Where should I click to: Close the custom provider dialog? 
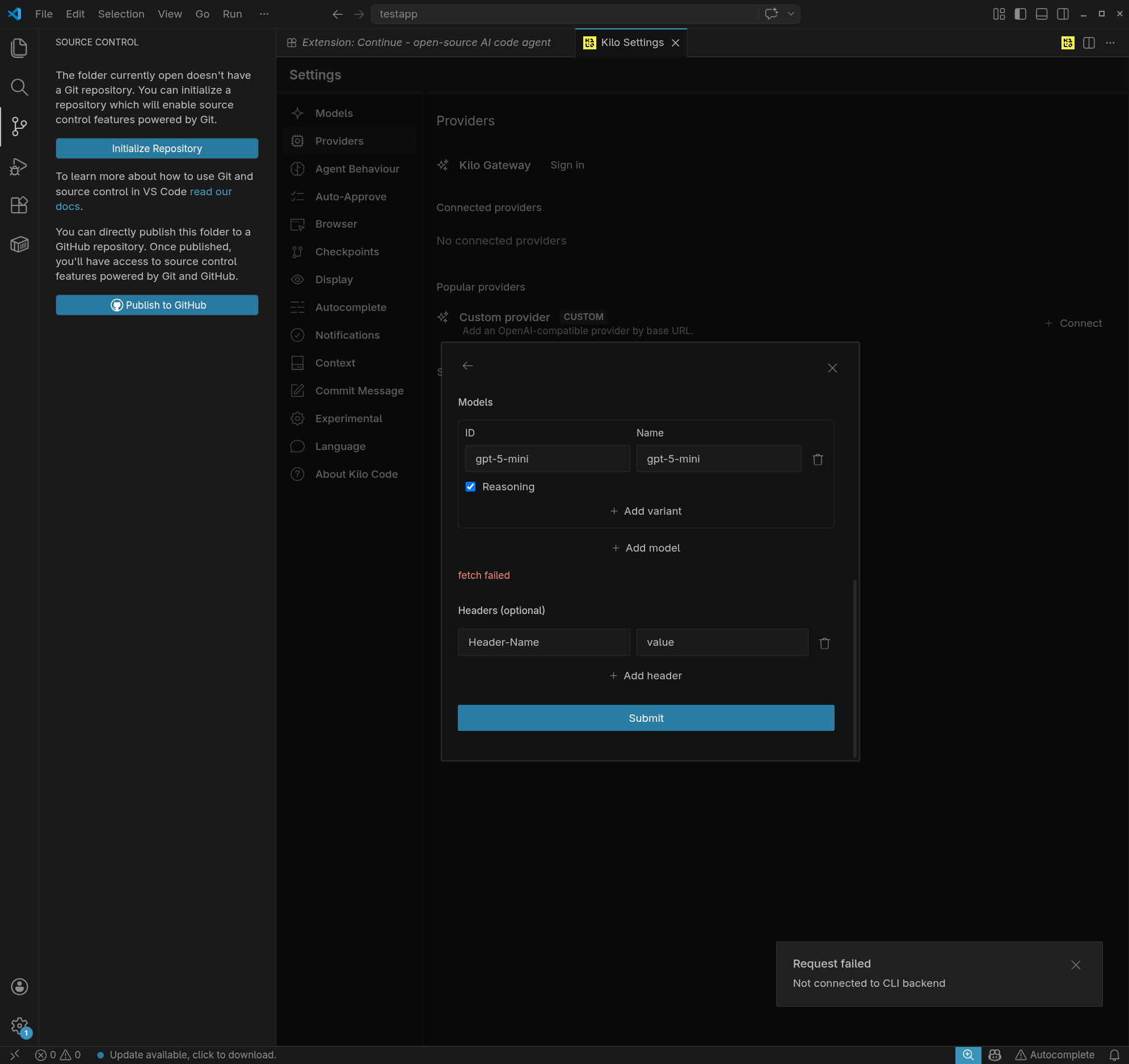tap(832, 368)
